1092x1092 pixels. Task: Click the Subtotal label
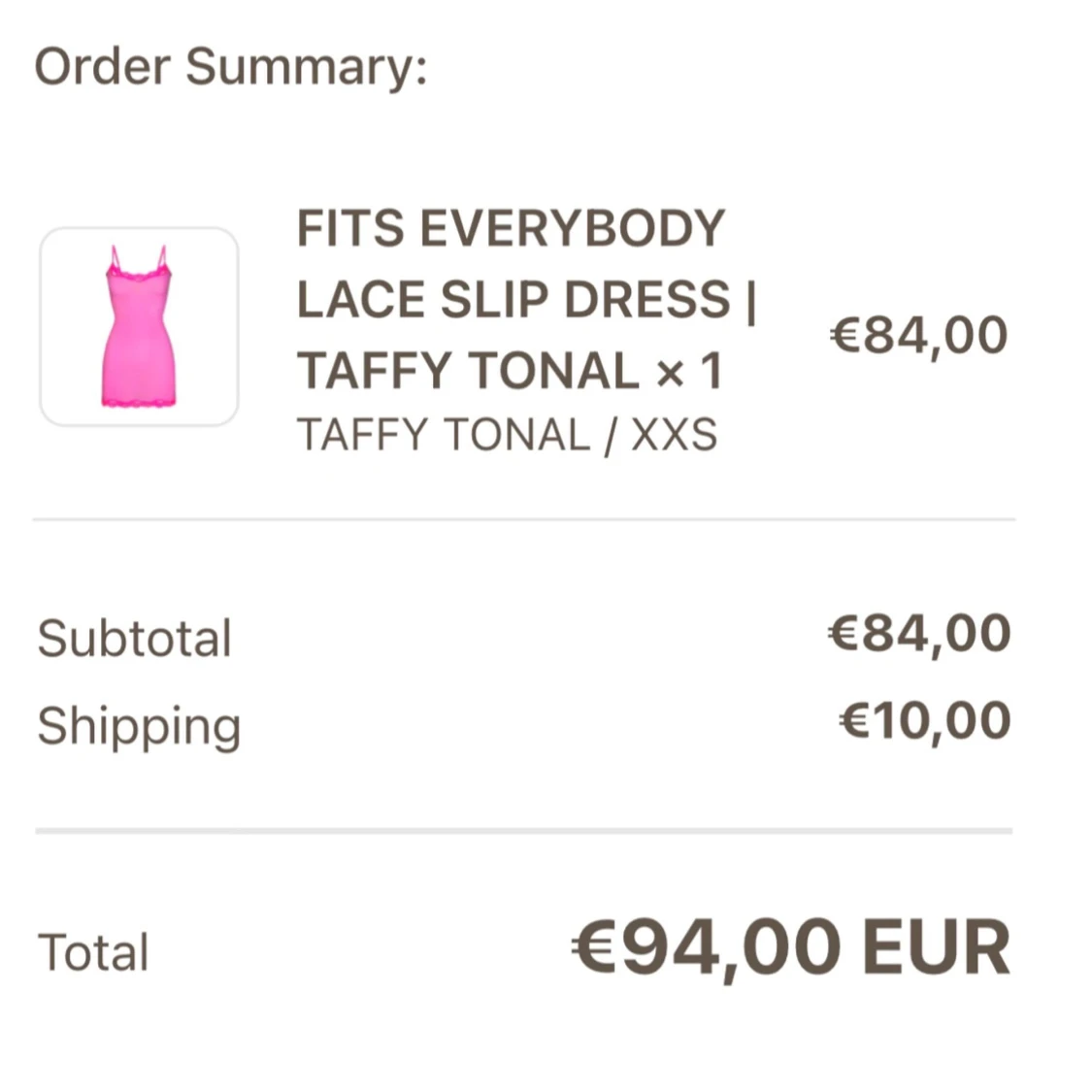[x=134, y=638]
